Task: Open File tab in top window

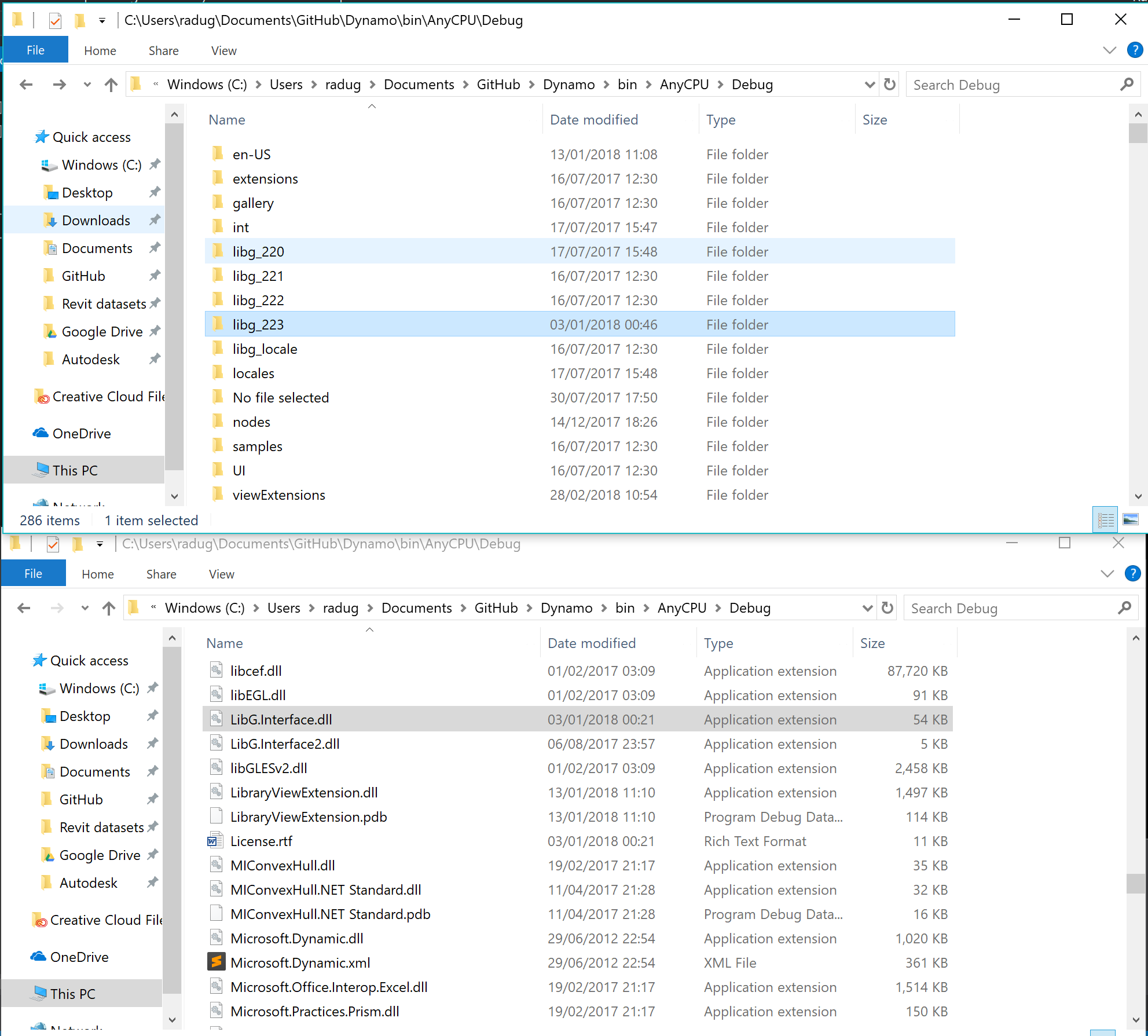Action: click(36, 50)
